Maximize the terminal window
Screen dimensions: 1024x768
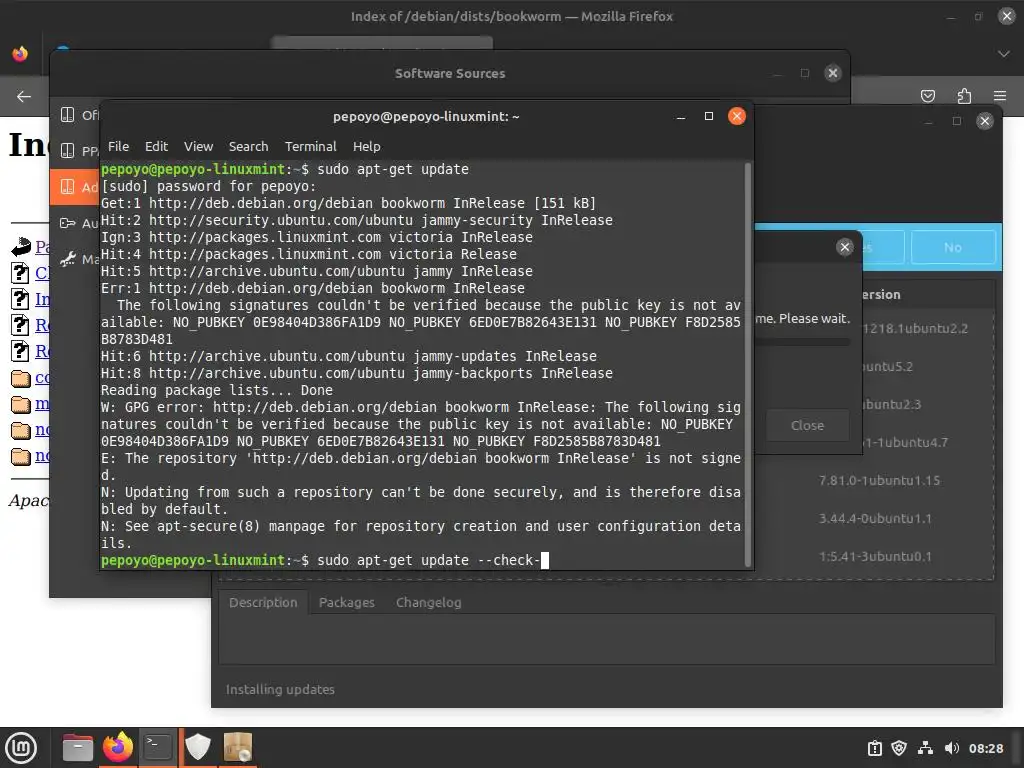[x=709, y=116]
